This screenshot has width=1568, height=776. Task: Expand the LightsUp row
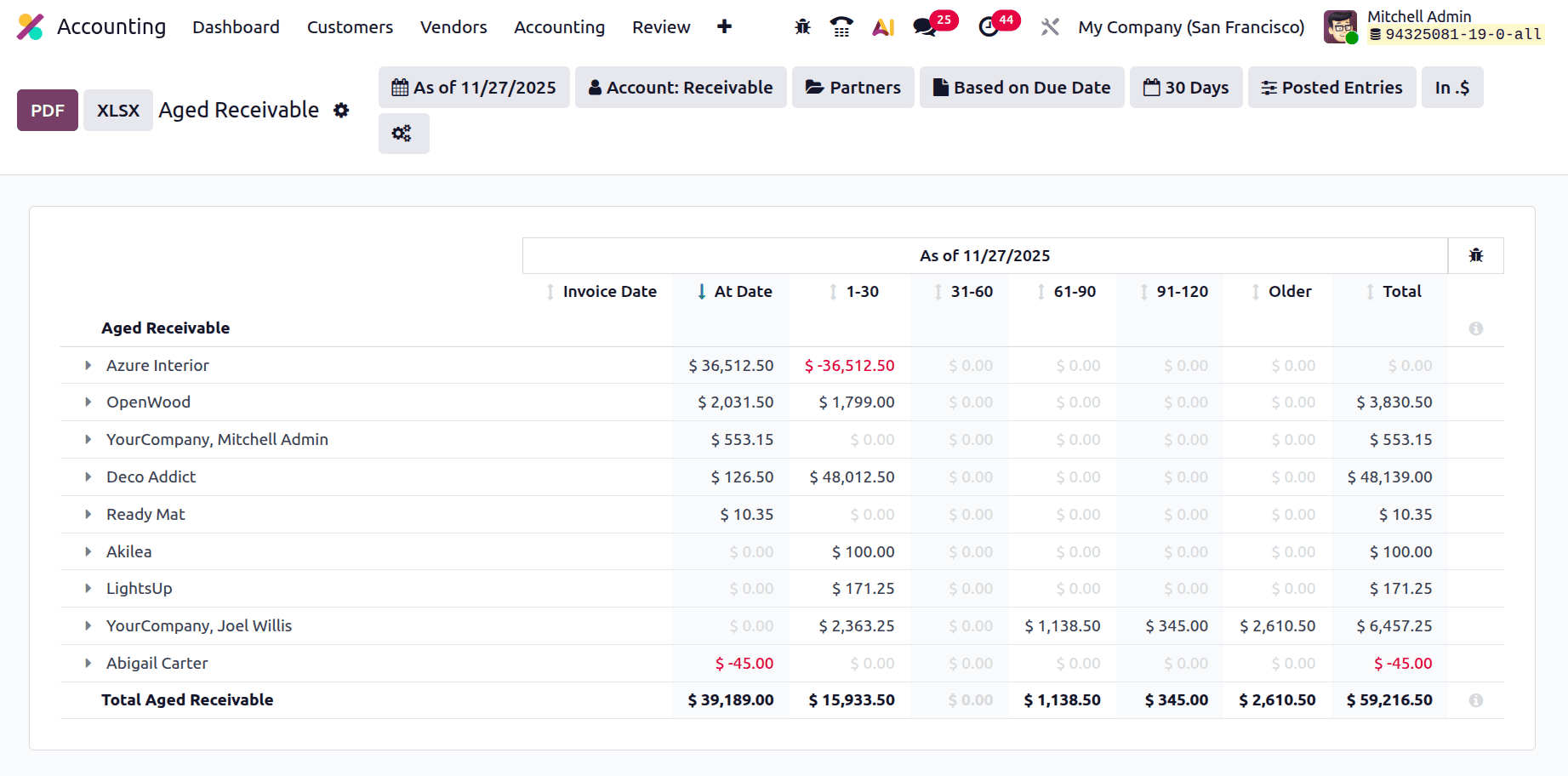click(88, 588)
